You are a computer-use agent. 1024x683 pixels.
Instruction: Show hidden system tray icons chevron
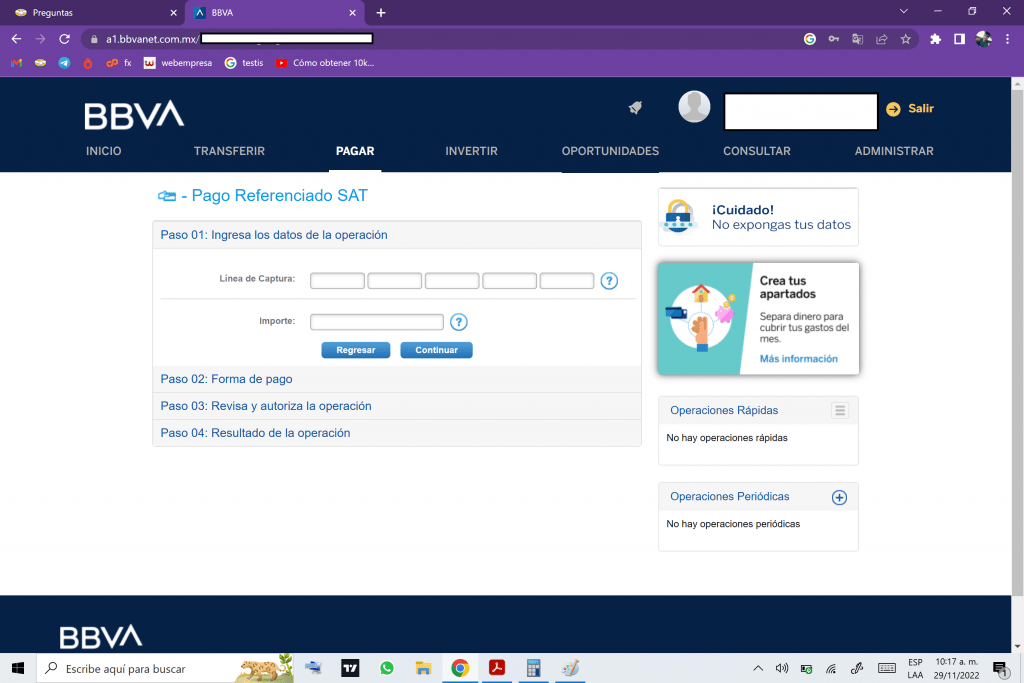click(x=758, y=668)
